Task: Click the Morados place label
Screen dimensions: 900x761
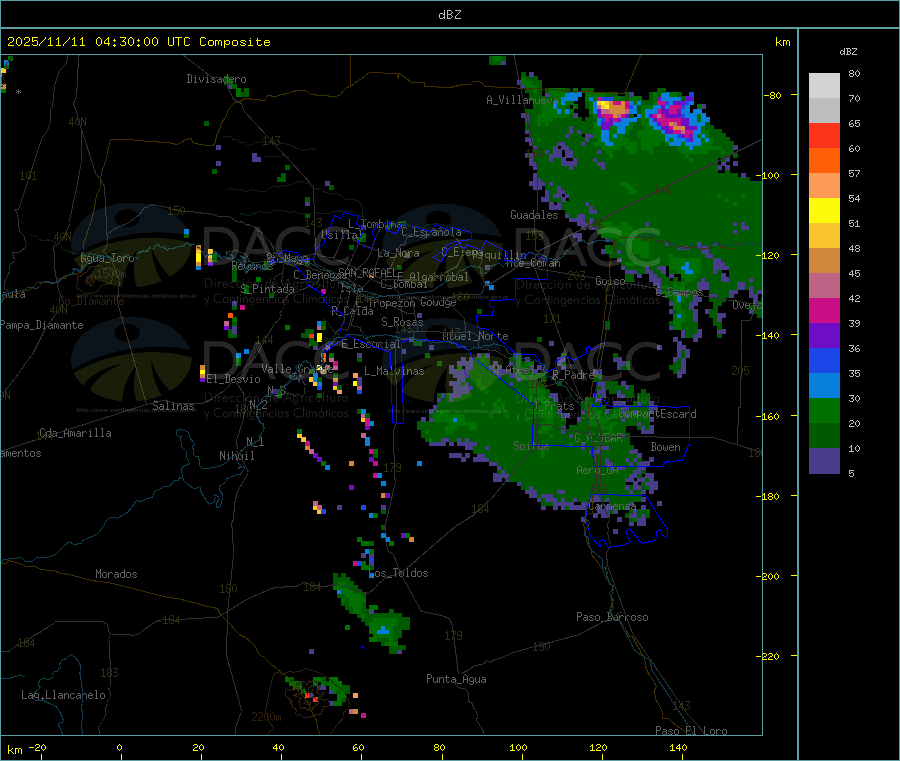Action: [116, 574]
